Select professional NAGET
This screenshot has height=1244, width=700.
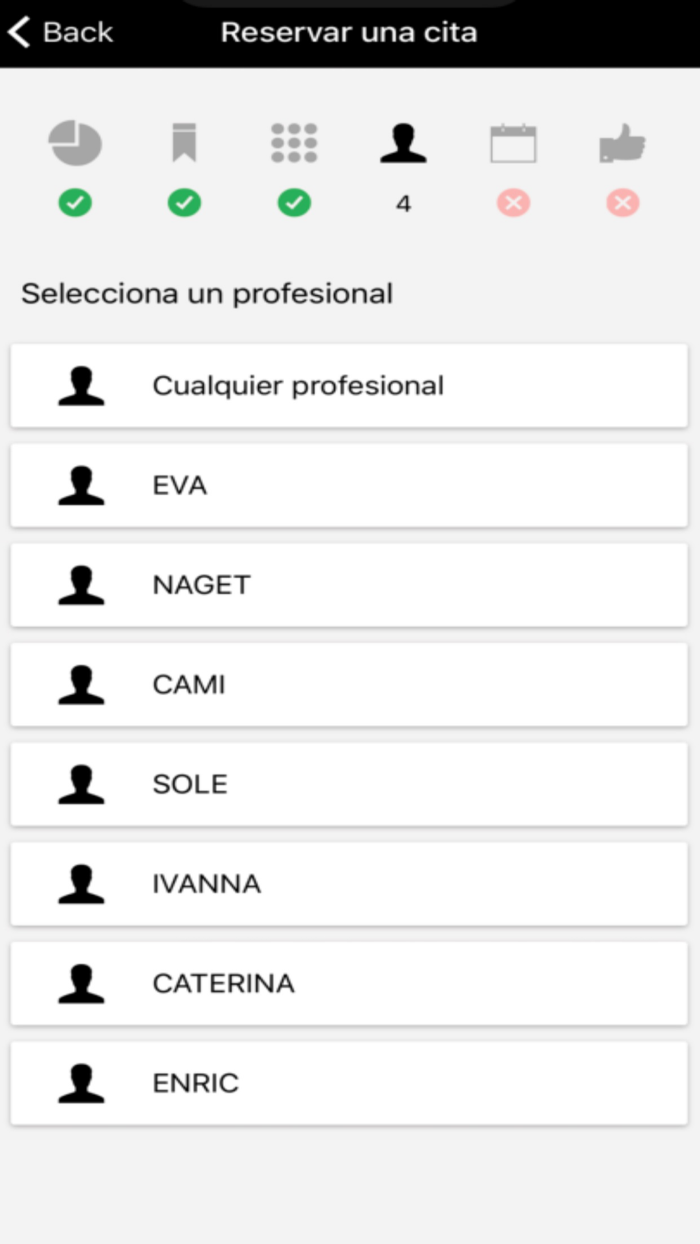348,585
